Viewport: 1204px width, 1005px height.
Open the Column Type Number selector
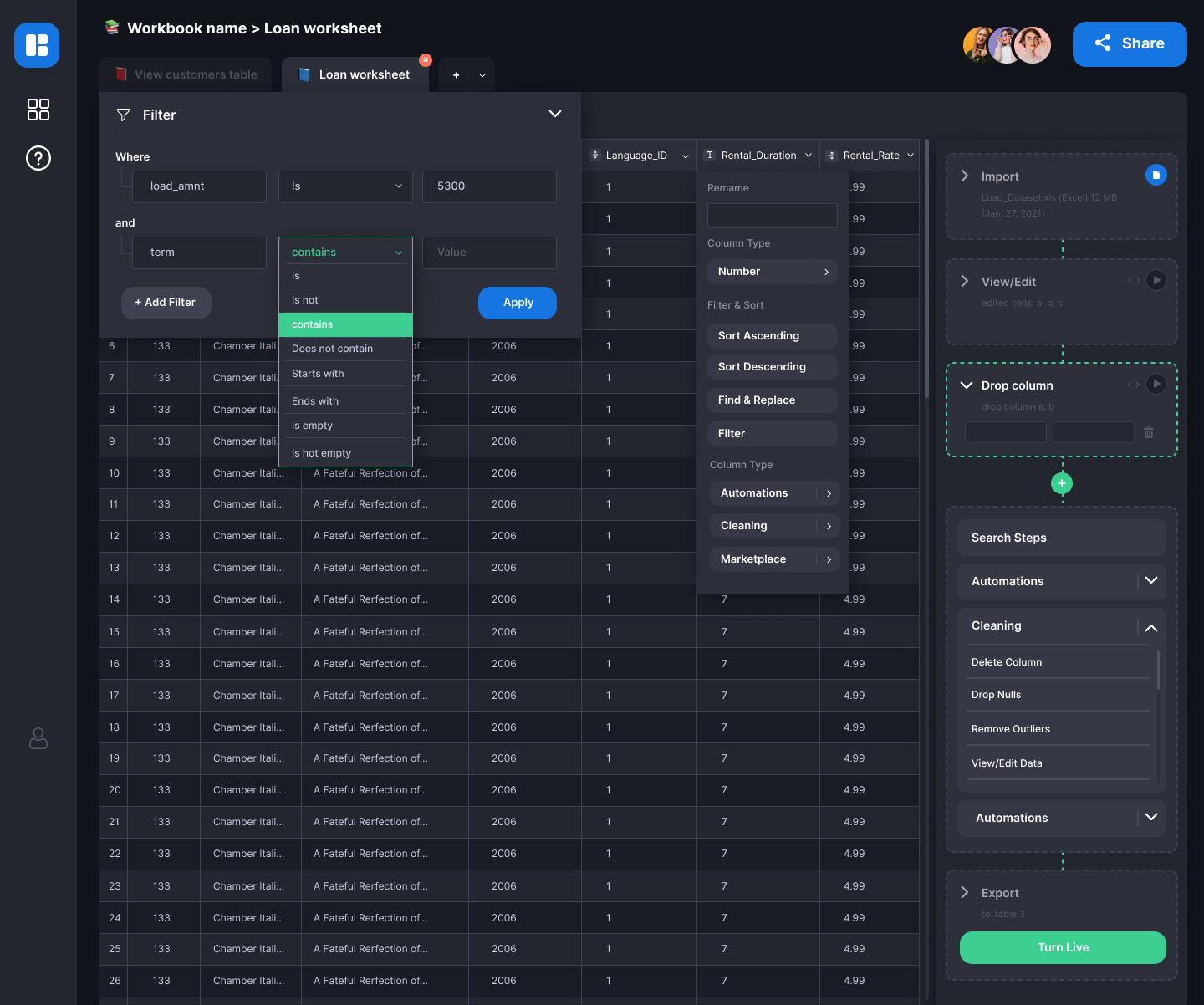pos(772,272)
